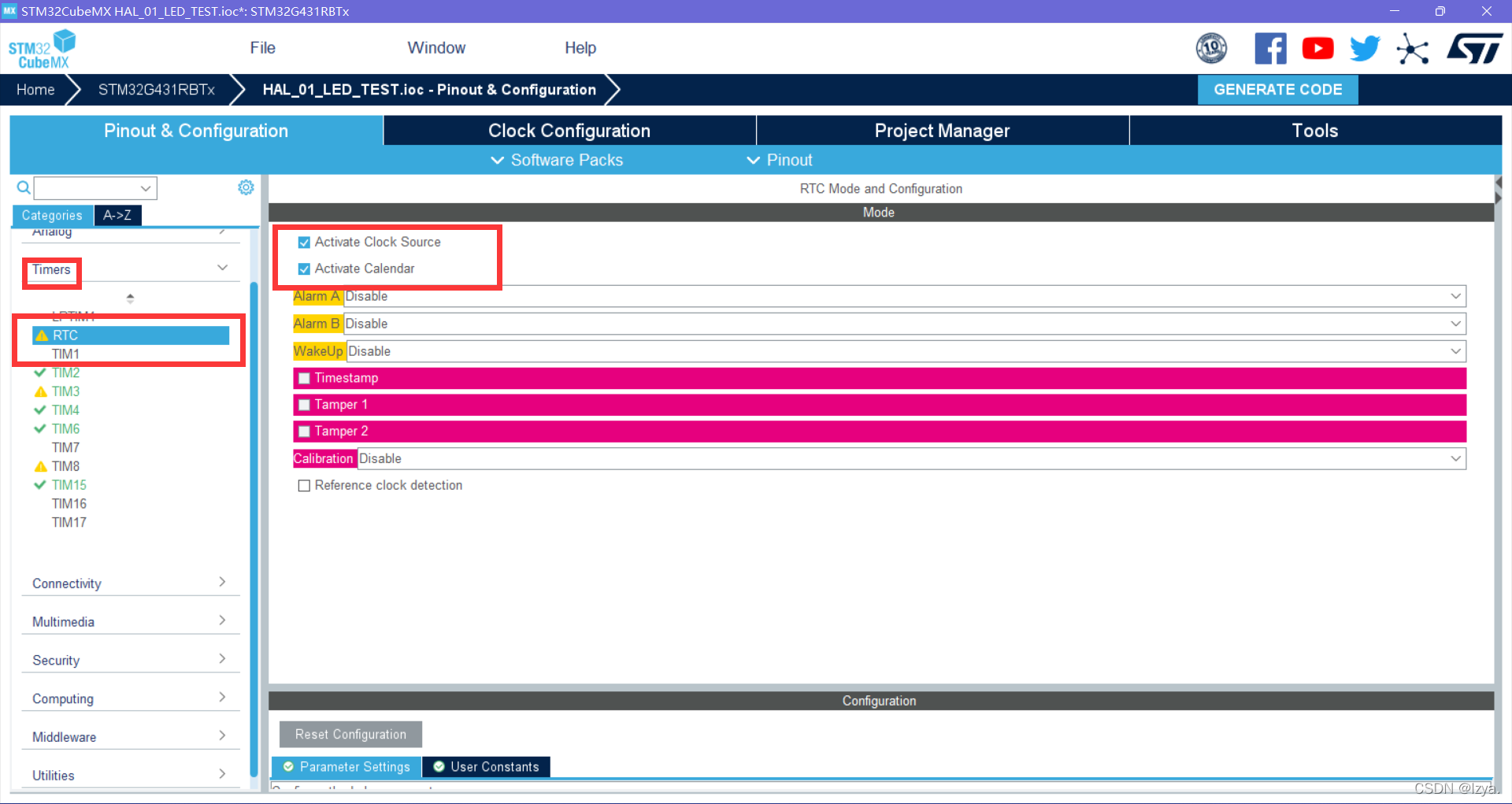1512x804 pixels.
Task: Click the GENERATE CODE button
Action: [1277, 90]
